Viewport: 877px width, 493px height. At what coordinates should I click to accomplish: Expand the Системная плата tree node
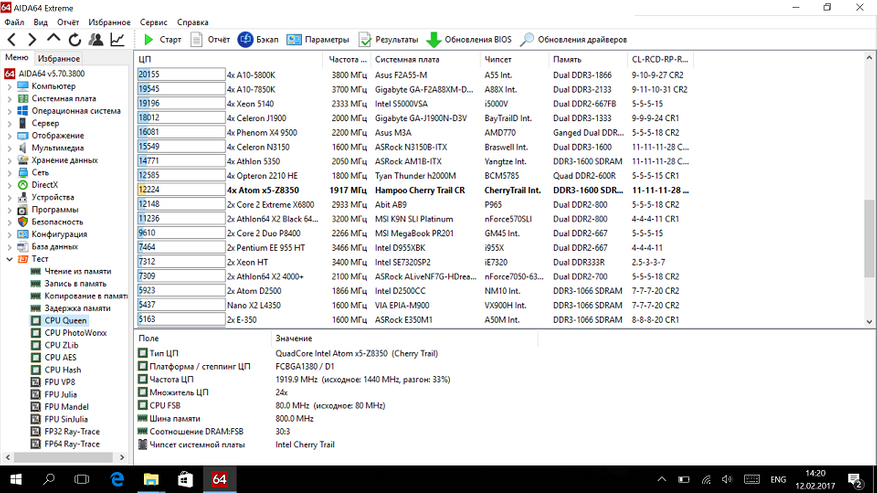[x=9, y=99]
